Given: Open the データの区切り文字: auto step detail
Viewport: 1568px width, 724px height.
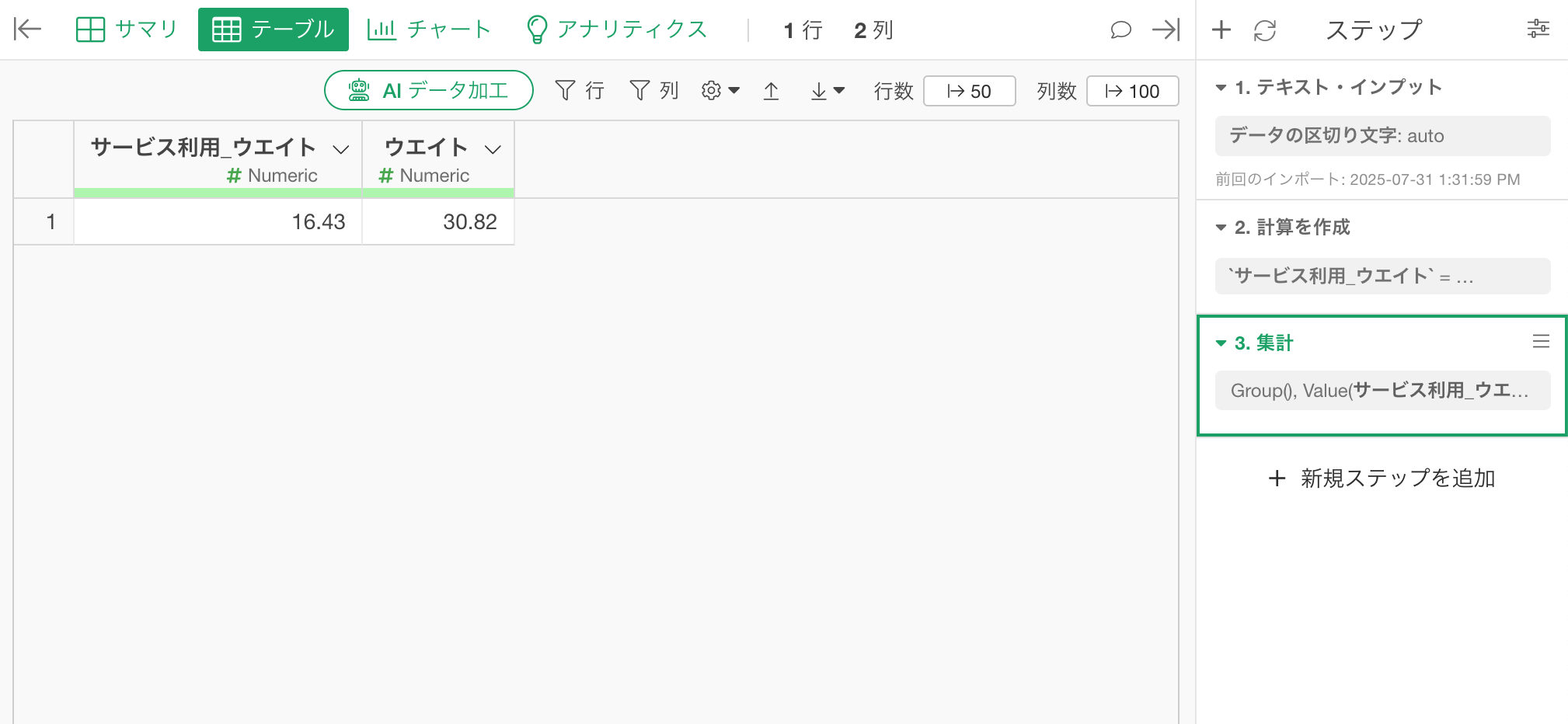Looking at the screenshot, I should coord(1382,136).
